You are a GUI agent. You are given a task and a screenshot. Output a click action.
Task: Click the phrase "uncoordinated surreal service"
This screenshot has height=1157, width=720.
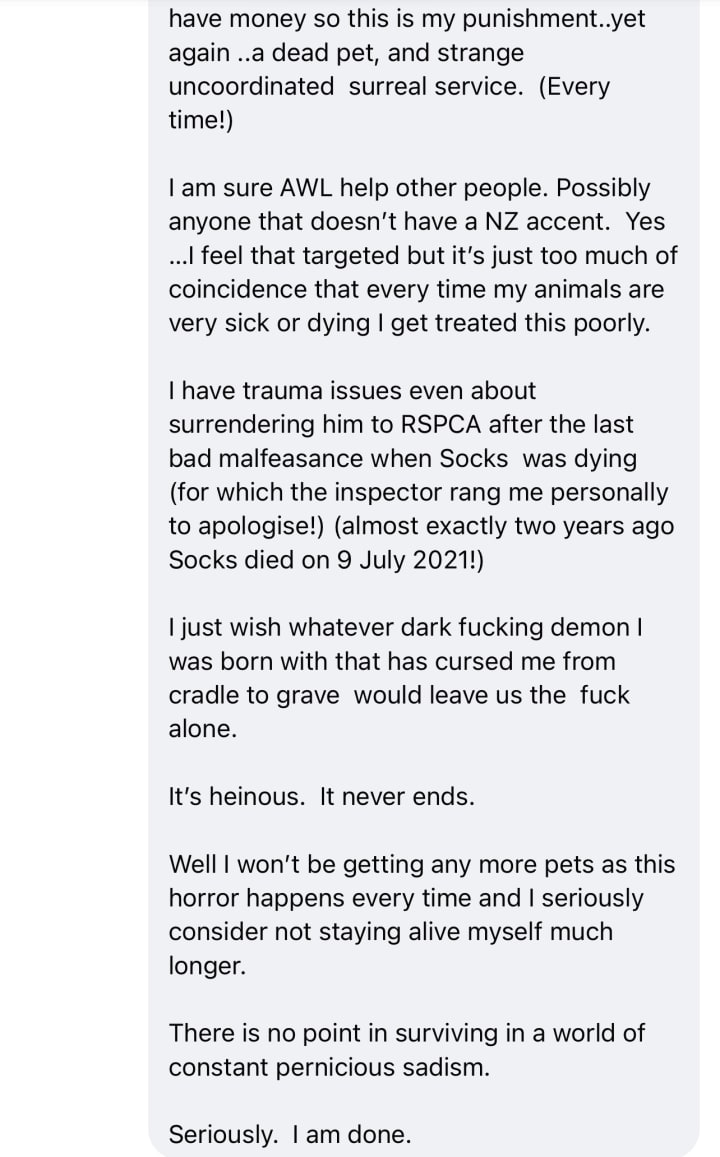342,86
